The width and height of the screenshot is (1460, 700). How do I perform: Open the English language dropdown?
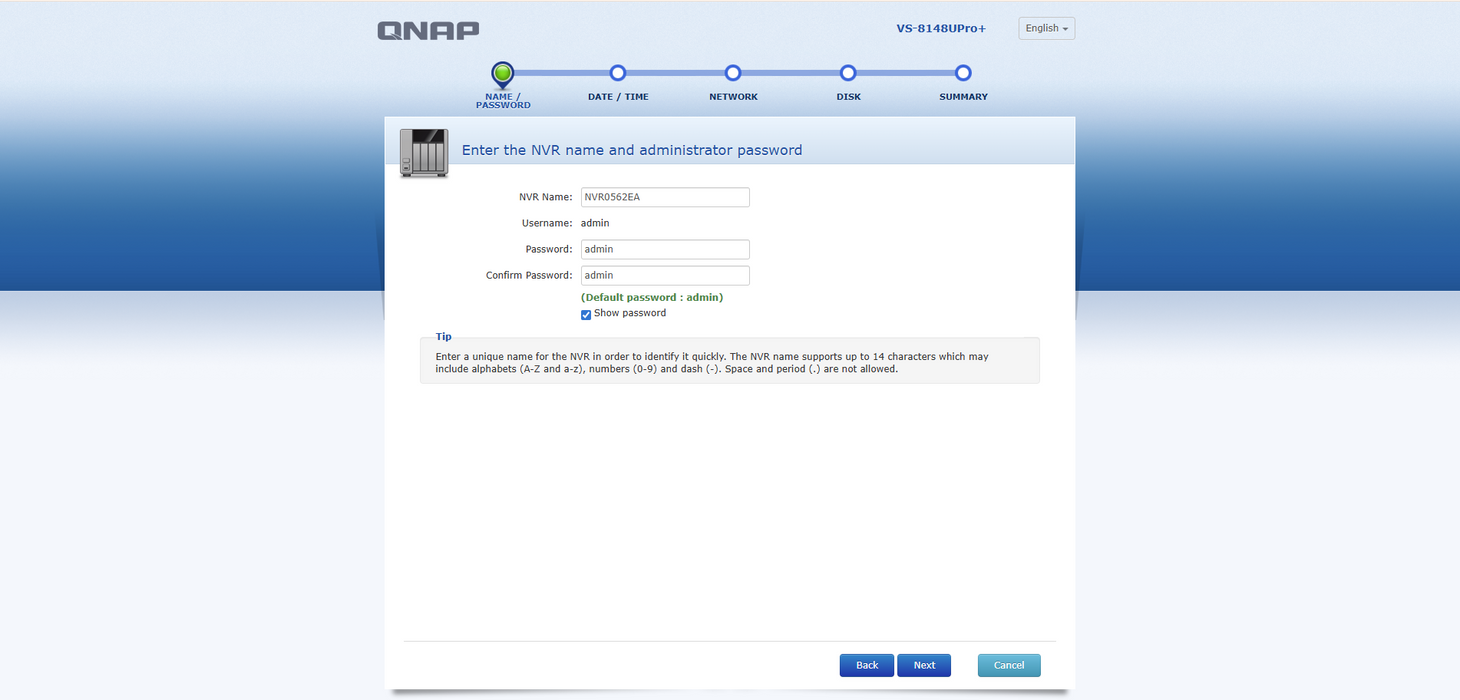point(1046,28)
